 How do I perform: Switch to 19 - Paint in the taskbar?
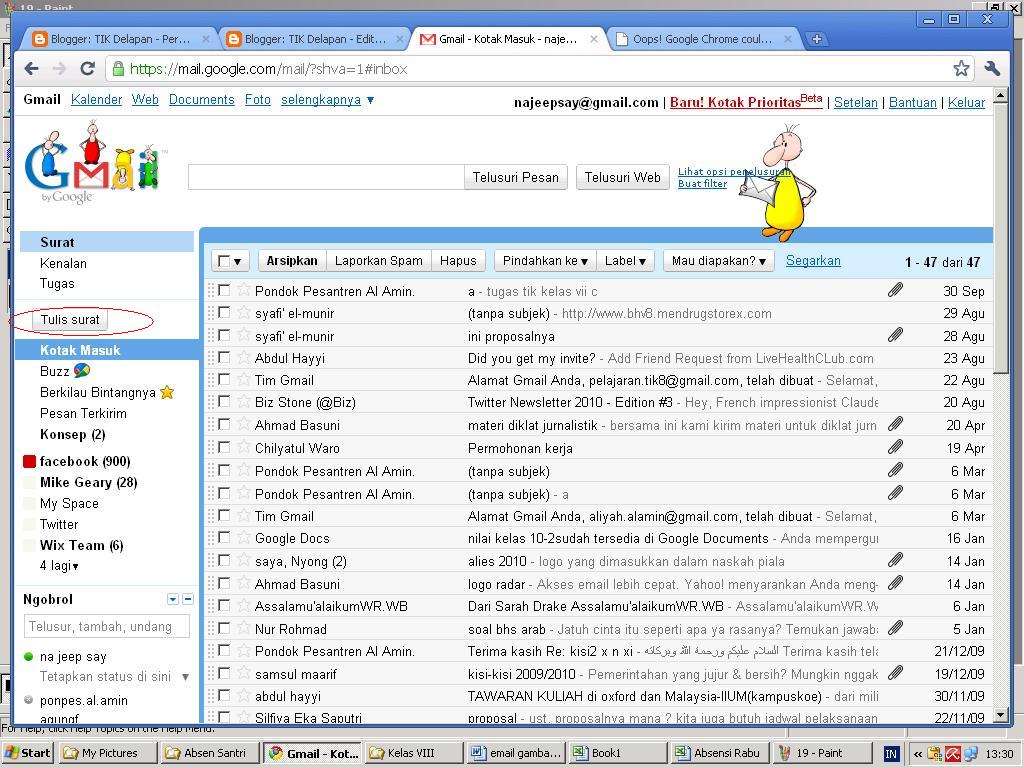822,753
